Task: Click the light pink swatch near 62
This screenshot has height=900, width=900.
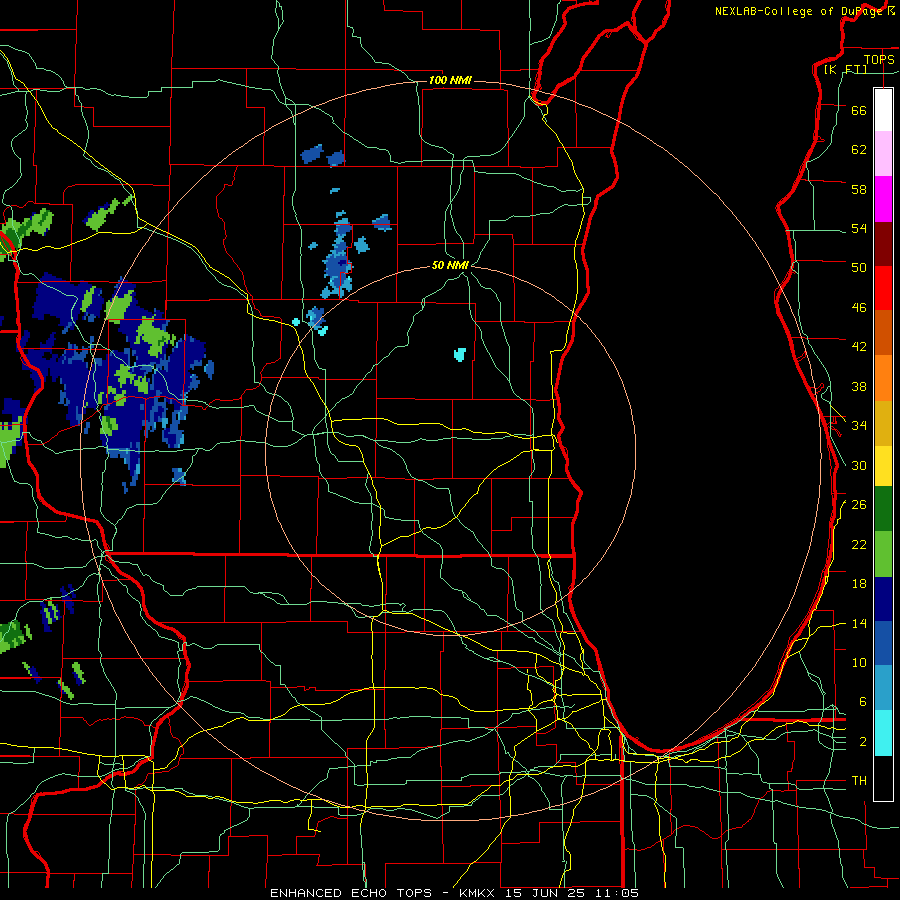Action: (883, 154)
